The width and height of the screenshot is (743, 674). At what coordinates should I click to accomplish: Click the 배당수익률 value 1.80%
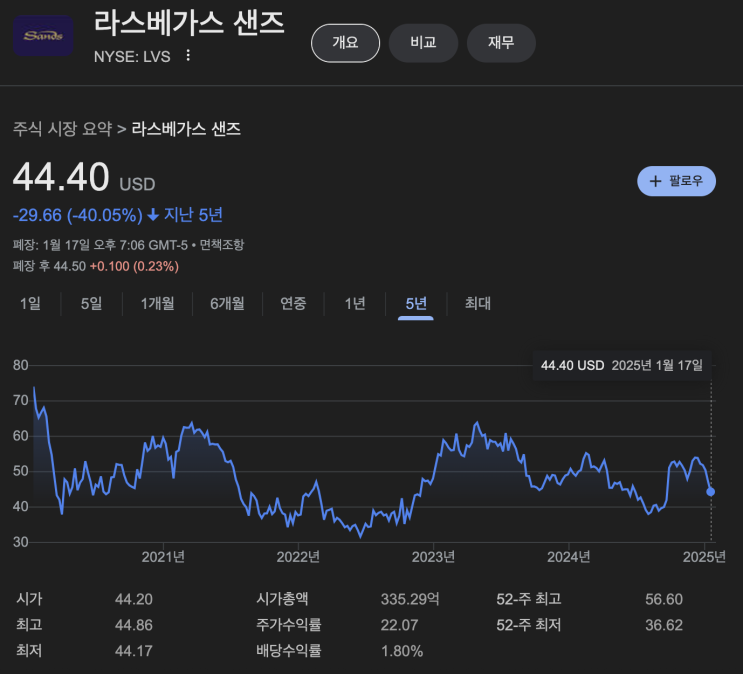pyautogui.click(x=402, y=651)
